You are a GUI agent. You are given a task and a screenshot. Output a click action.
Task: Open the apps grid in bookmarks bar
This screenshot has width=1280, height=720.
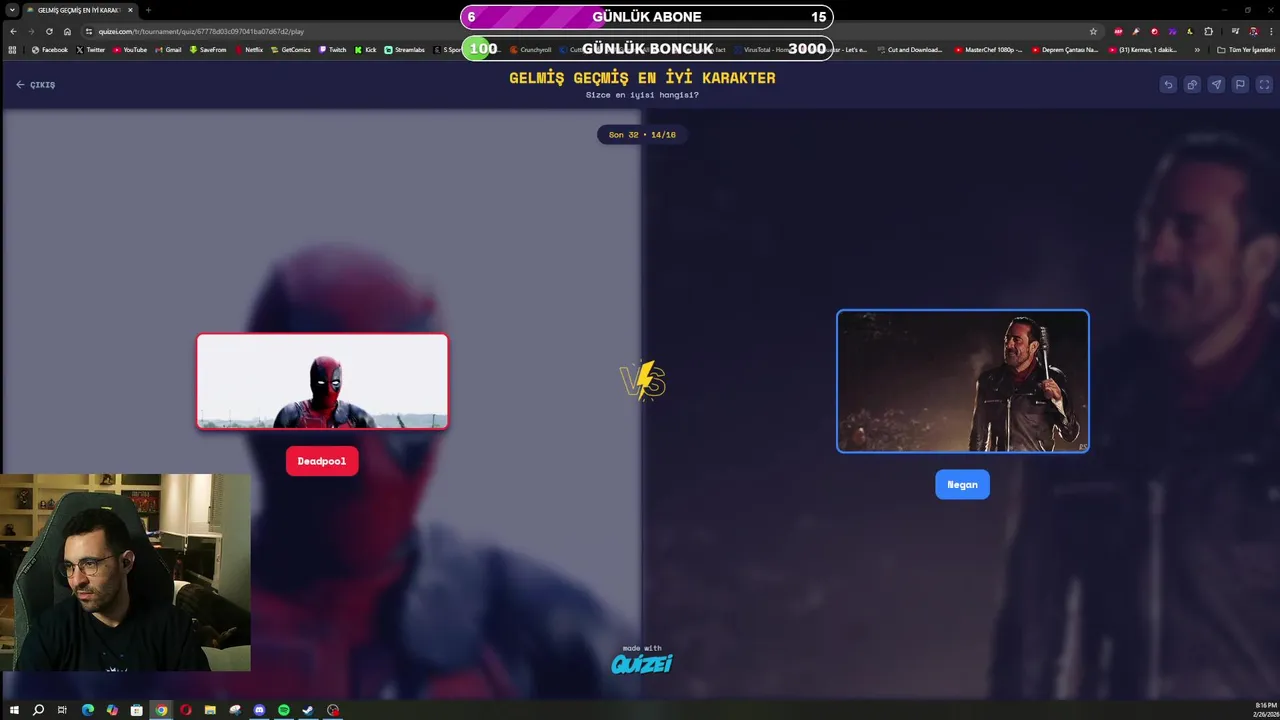pyautogui.click(x=12, y=49)
